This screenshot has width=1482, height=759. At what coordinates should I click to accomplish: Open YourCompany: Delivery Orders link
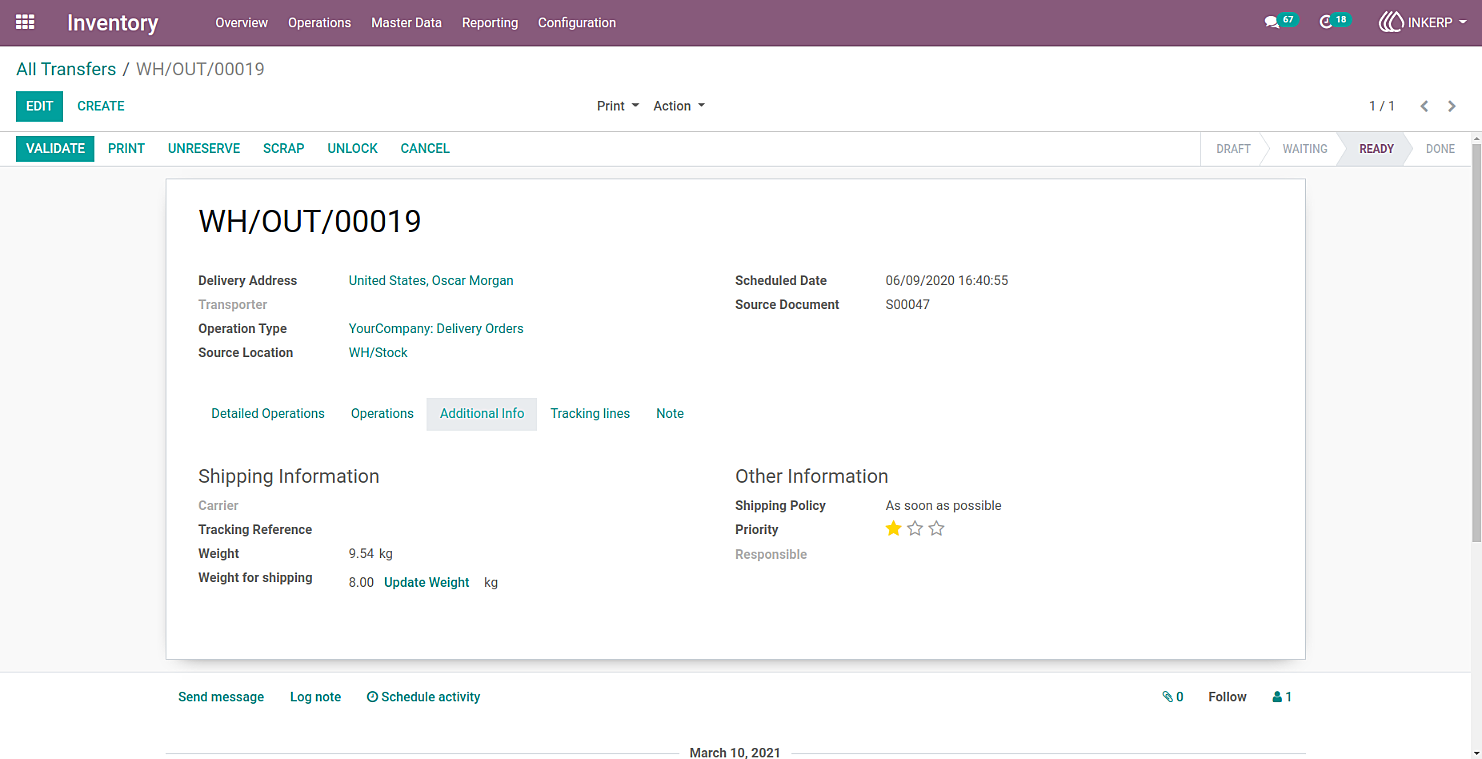click(x=436, y=329)
